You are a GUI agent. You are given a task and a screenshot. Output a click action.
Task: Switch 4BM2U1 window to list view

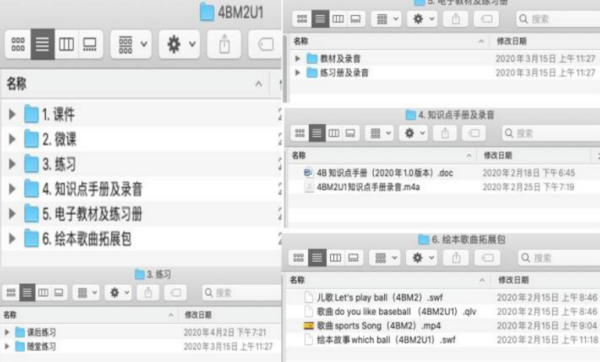(x=42, y=44)
